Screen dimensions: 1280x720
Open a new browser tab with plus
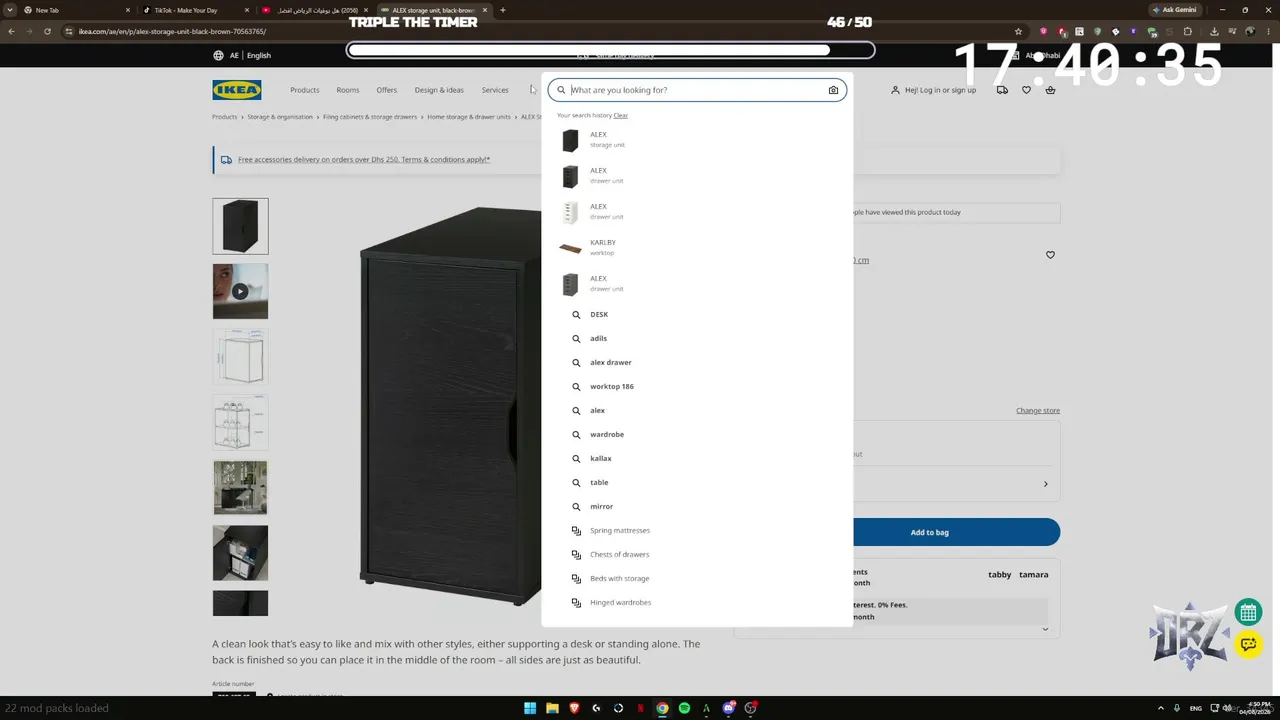pos(502,10)
